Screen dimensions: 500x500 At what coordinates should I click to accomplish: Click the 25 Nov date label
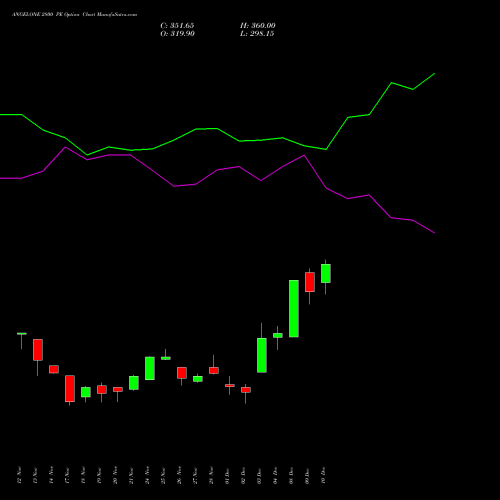[163, 475]
